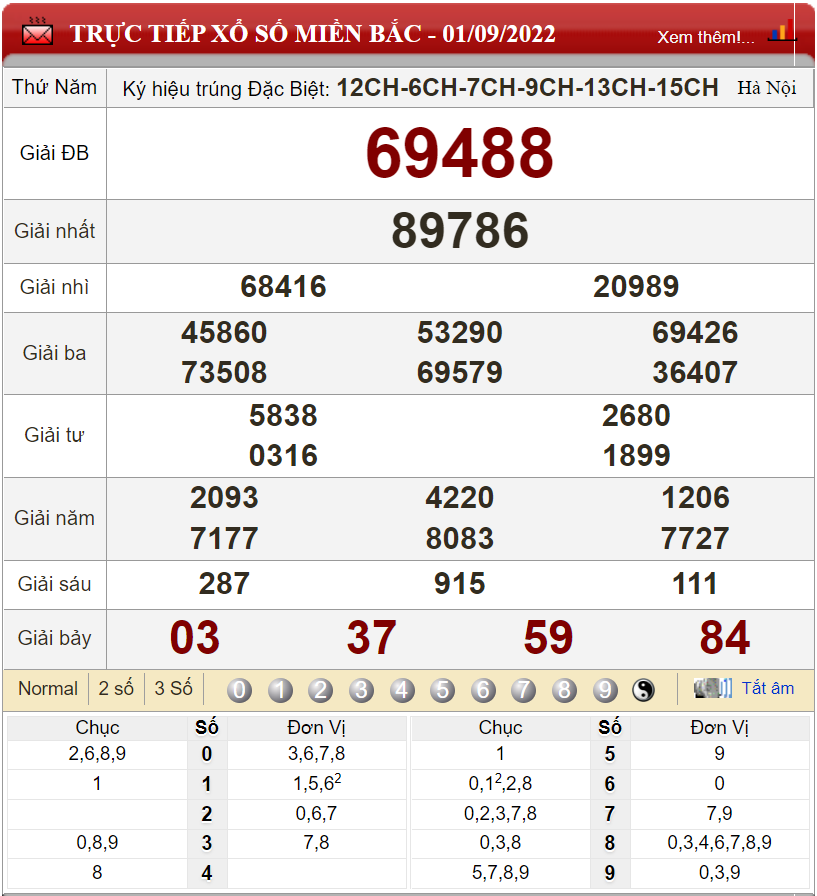
Task: Select digit ball 8 filter
Action: pos(564,690)
